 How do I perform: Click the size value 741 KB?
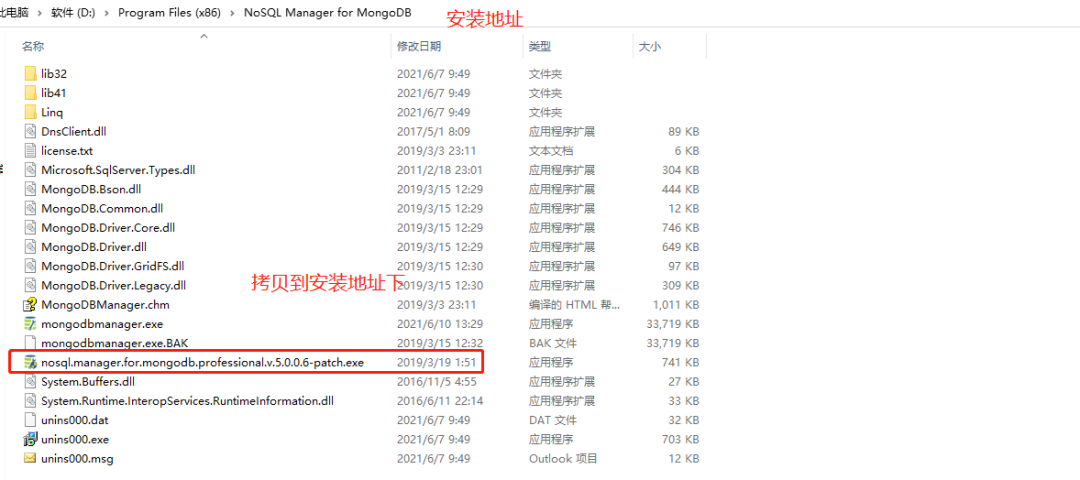[683, 362]
